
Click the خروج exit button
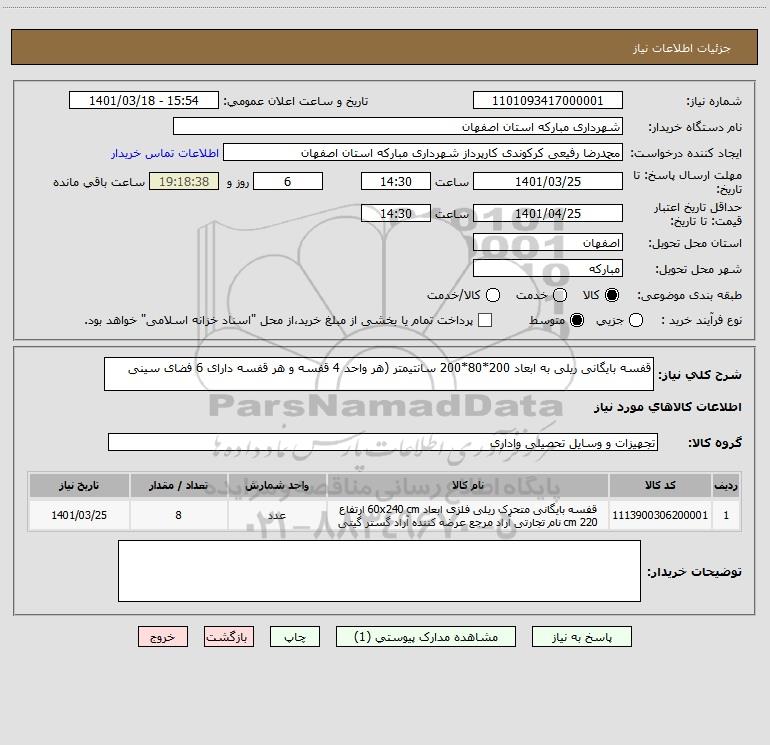[163, 636]
